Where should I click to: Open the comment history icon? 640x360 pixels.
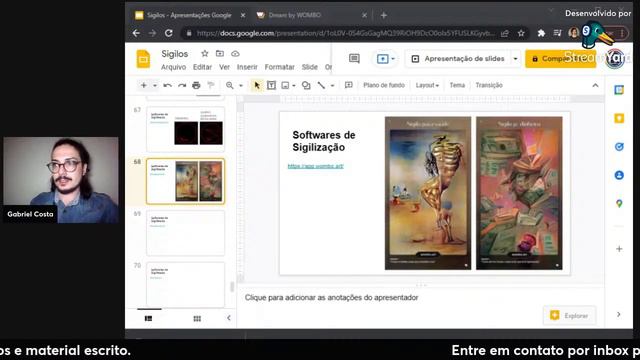tap(354, 59)
